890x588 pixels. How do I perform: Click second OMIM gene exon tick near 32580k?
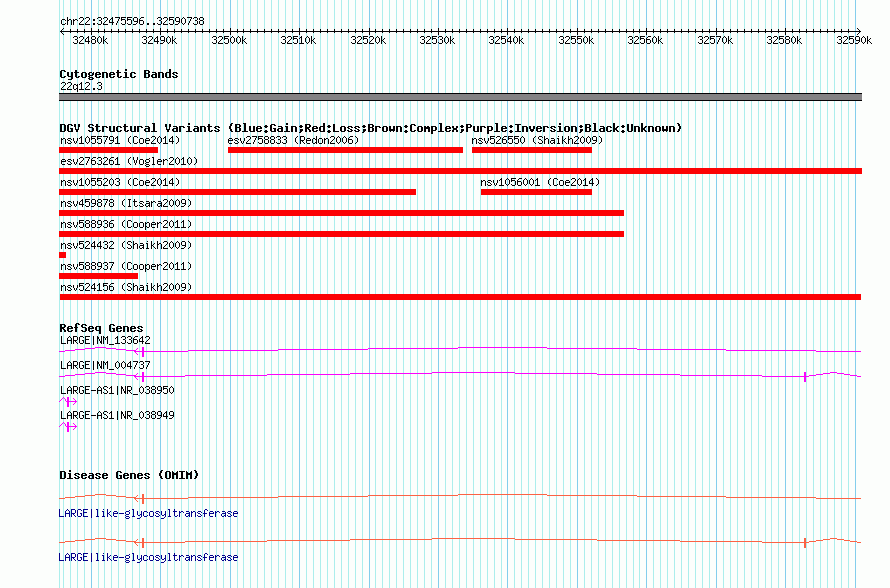(x=805, y=543)
